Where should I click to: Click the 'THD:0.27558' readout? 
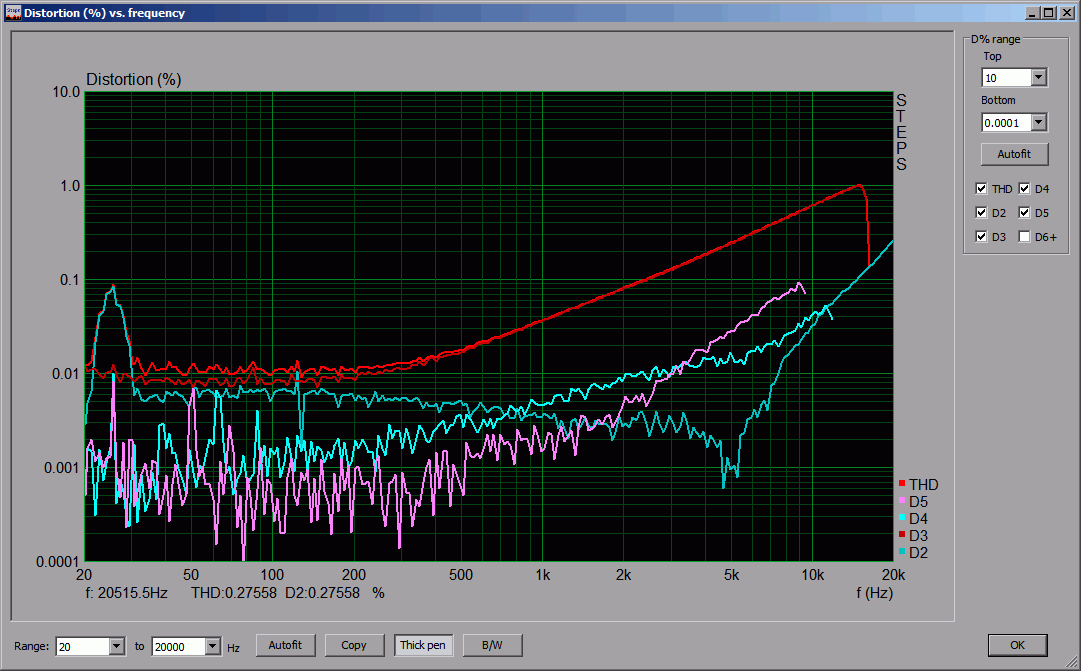tap(234, 593)
